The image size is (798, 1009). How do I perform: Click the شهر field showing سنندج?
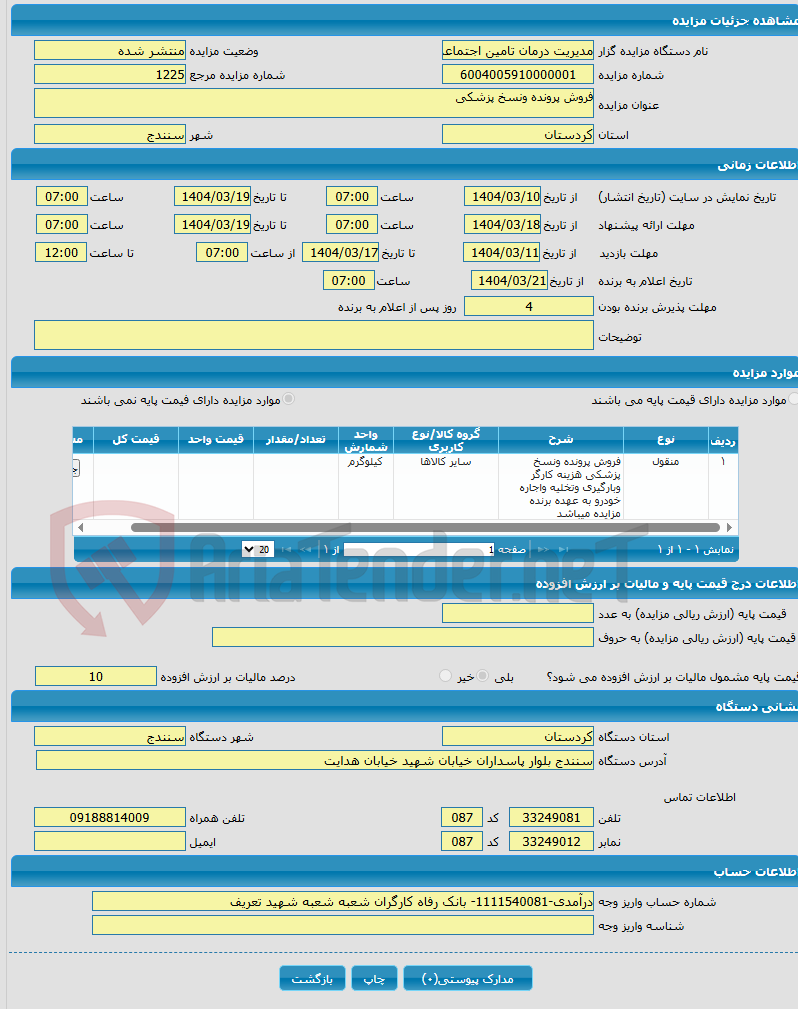point(110,134)
